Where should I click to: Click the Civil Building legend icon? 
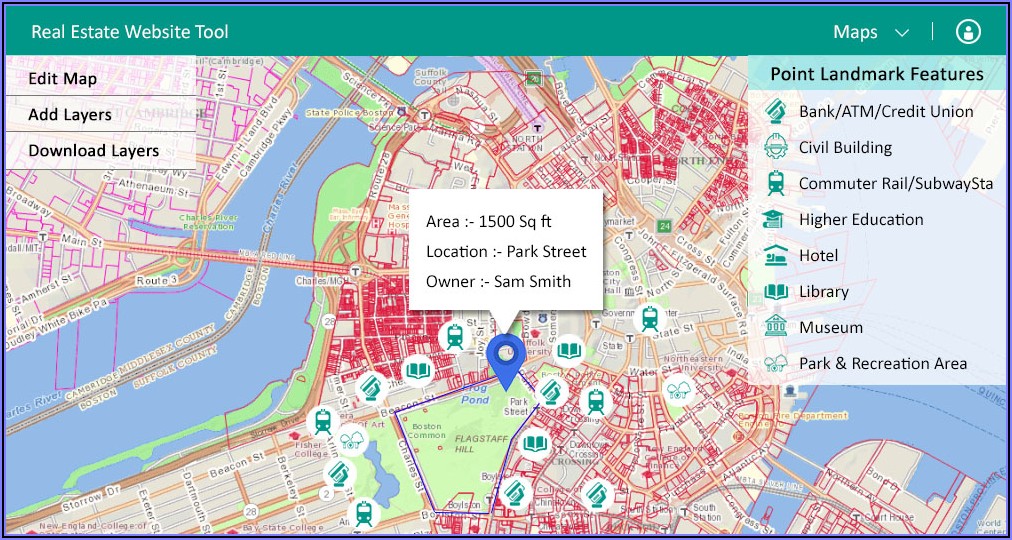[775, 147]
